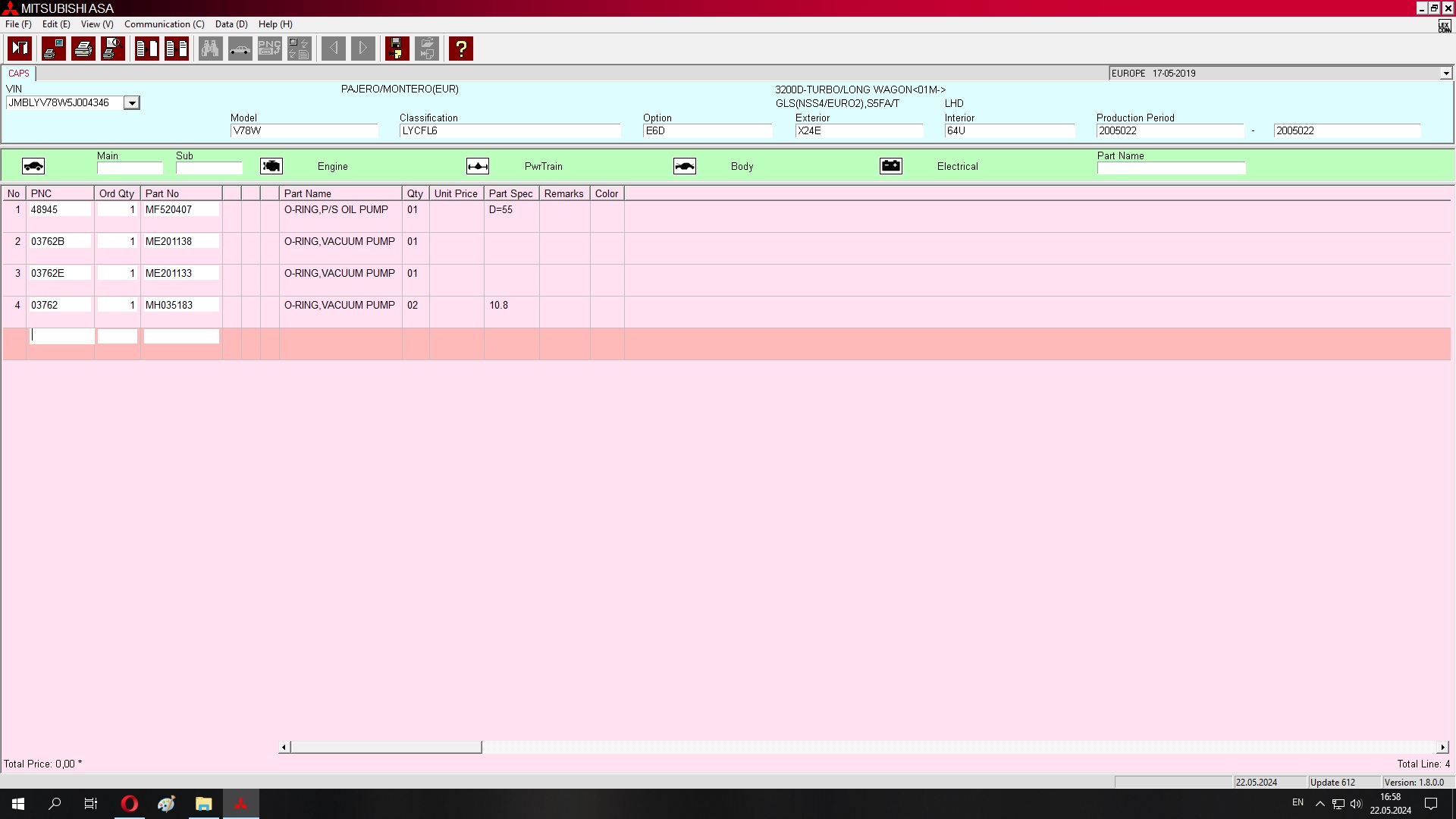Focus the Part Name search field
1456x819 pixels.
point(1171,168)
